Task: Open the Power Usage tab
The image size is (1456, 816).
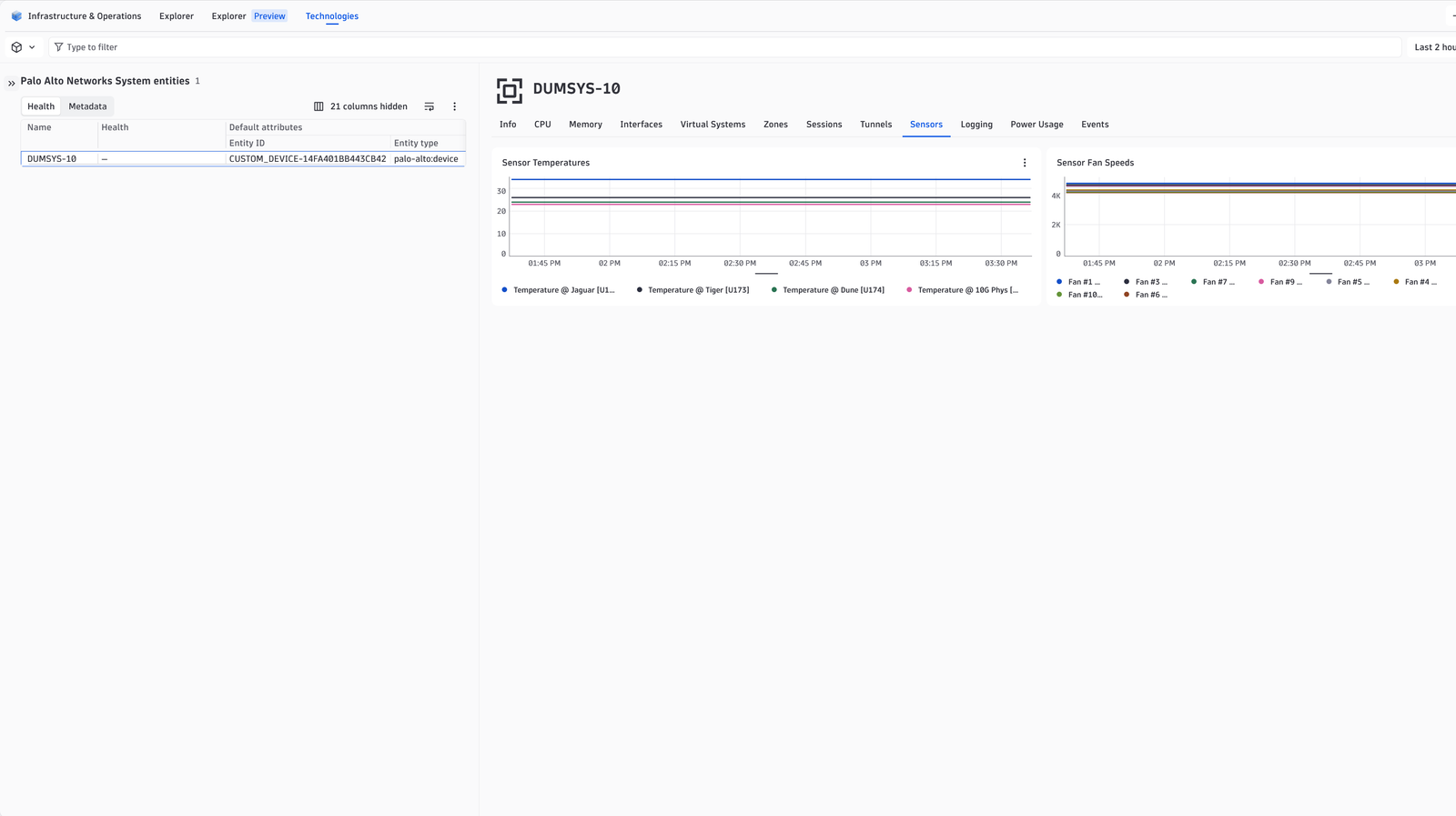Action: 1036,125
